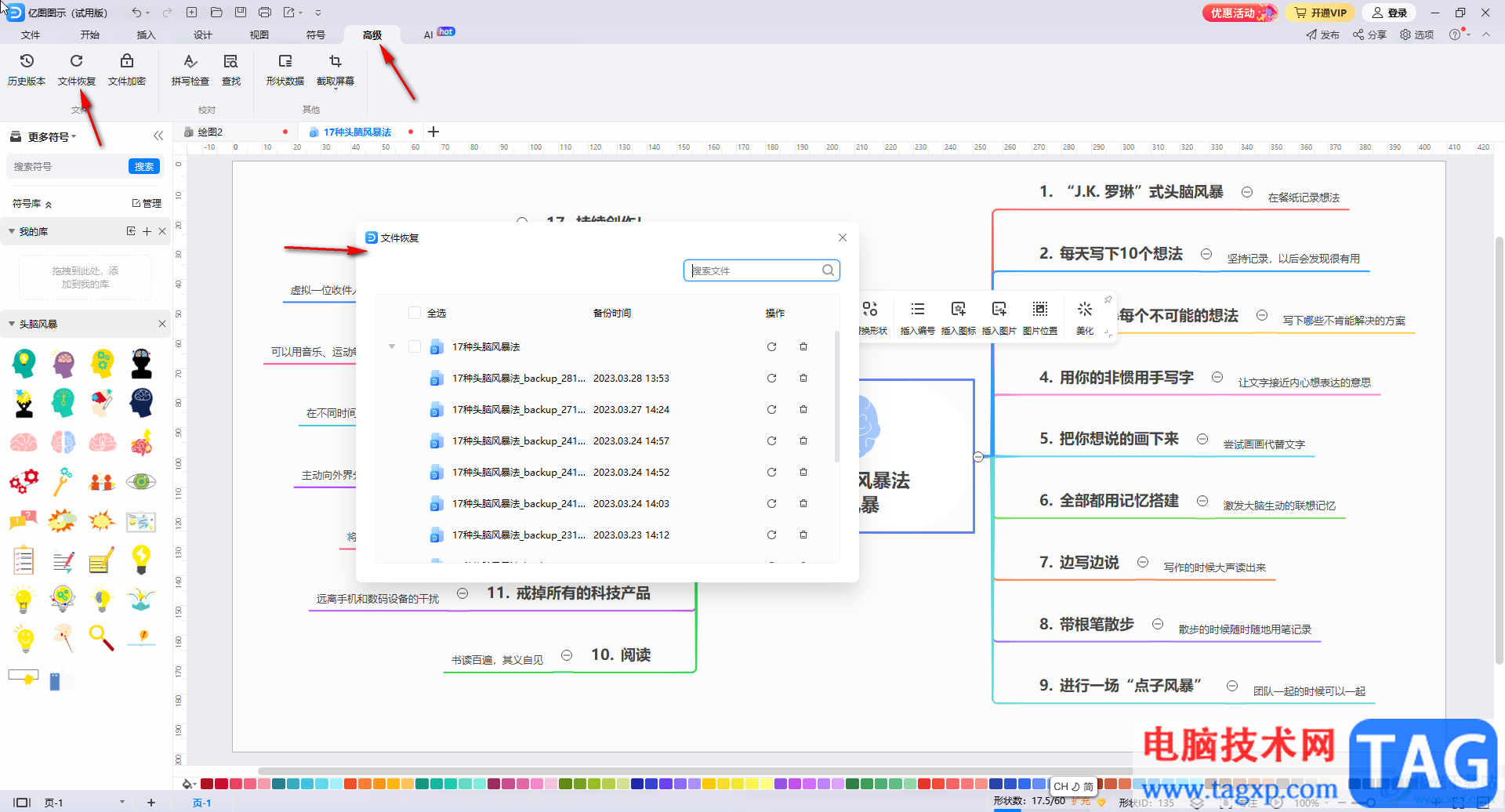Click the search symbols input field
Viewport: 1505px width, 812px height.
pyautogui.click(x=67, y=166)
